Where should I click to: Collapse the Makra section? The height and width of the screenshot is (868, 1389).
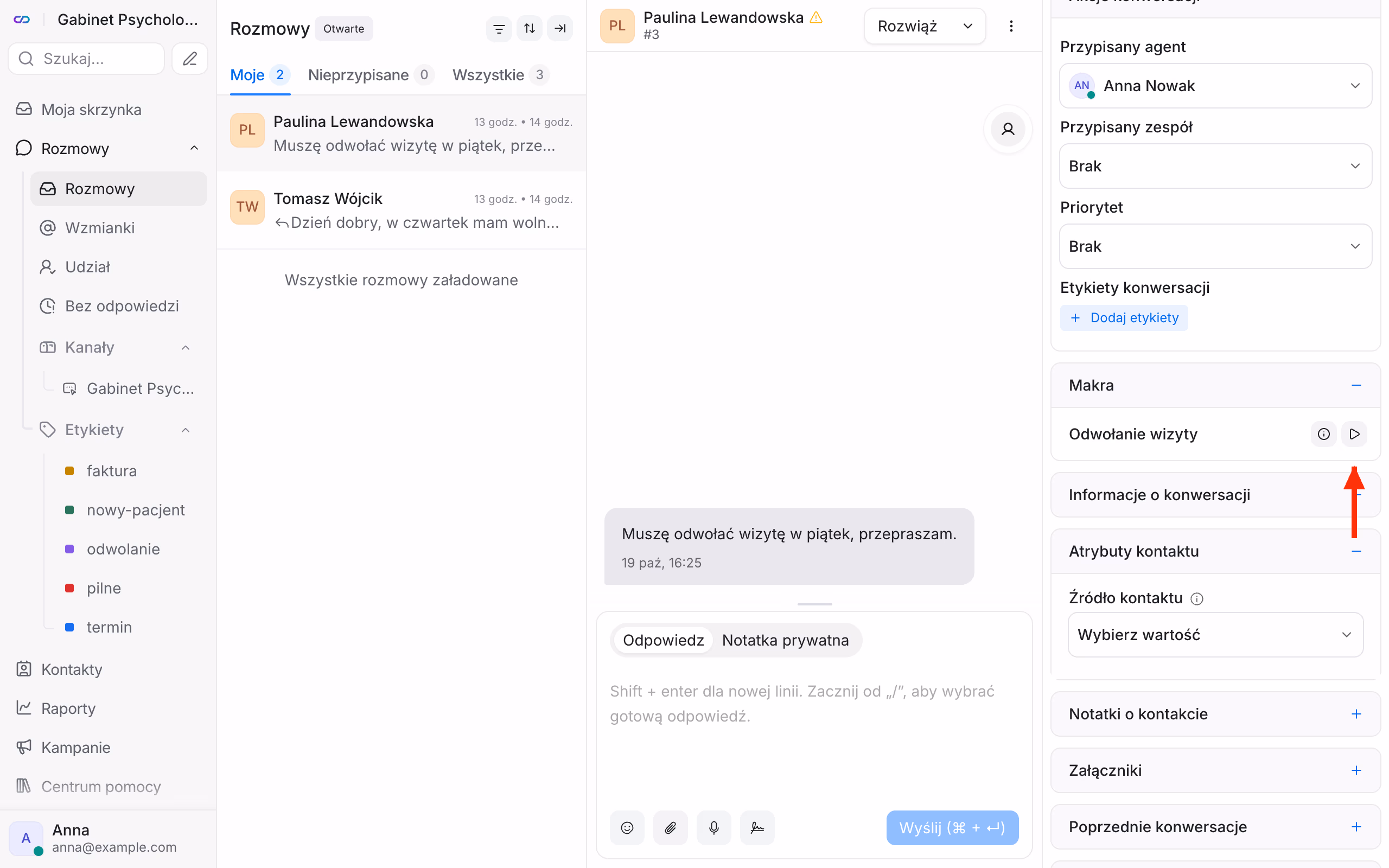pyautogui.click(x=1356, y=385)
